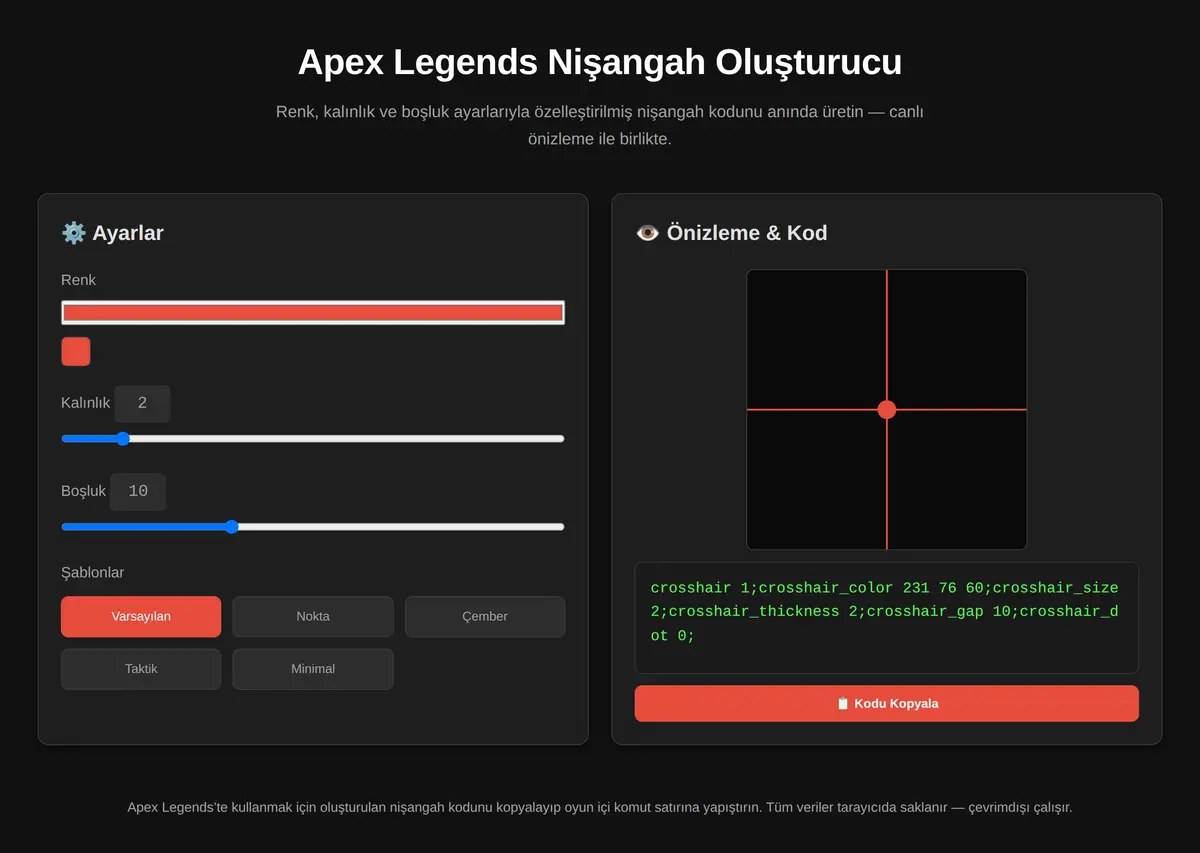Select the Minimal template
This screenshot has width=1200, height=853.
click(313, 669)
